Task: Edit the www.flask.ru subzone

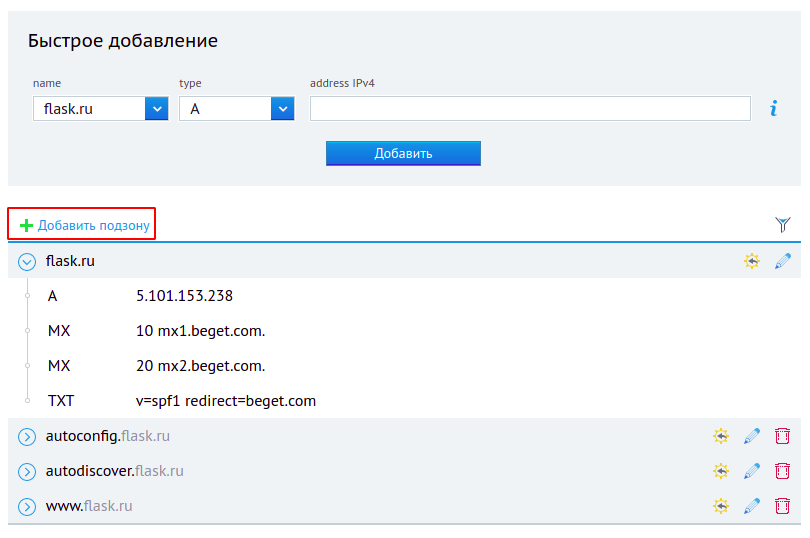Action: pos(752,506)
